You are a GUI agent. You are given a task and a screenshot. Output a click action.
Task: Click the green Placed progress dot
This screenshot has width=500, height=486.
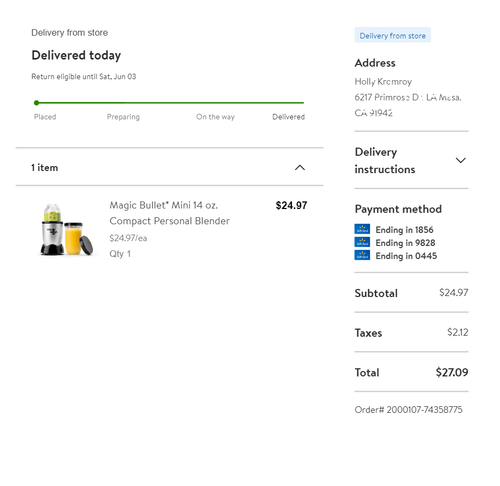[36, 103]
